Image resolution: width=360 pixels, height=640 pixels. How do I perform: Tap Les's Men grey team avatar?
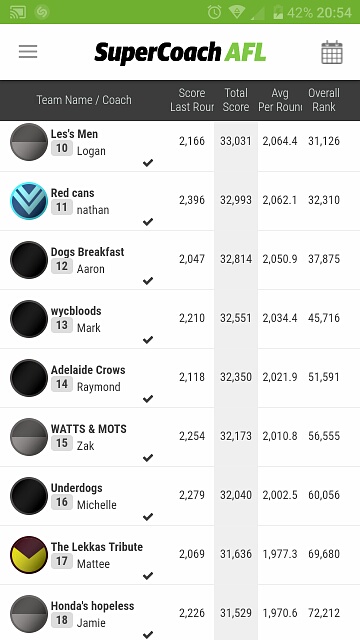[x=29, y=142]
